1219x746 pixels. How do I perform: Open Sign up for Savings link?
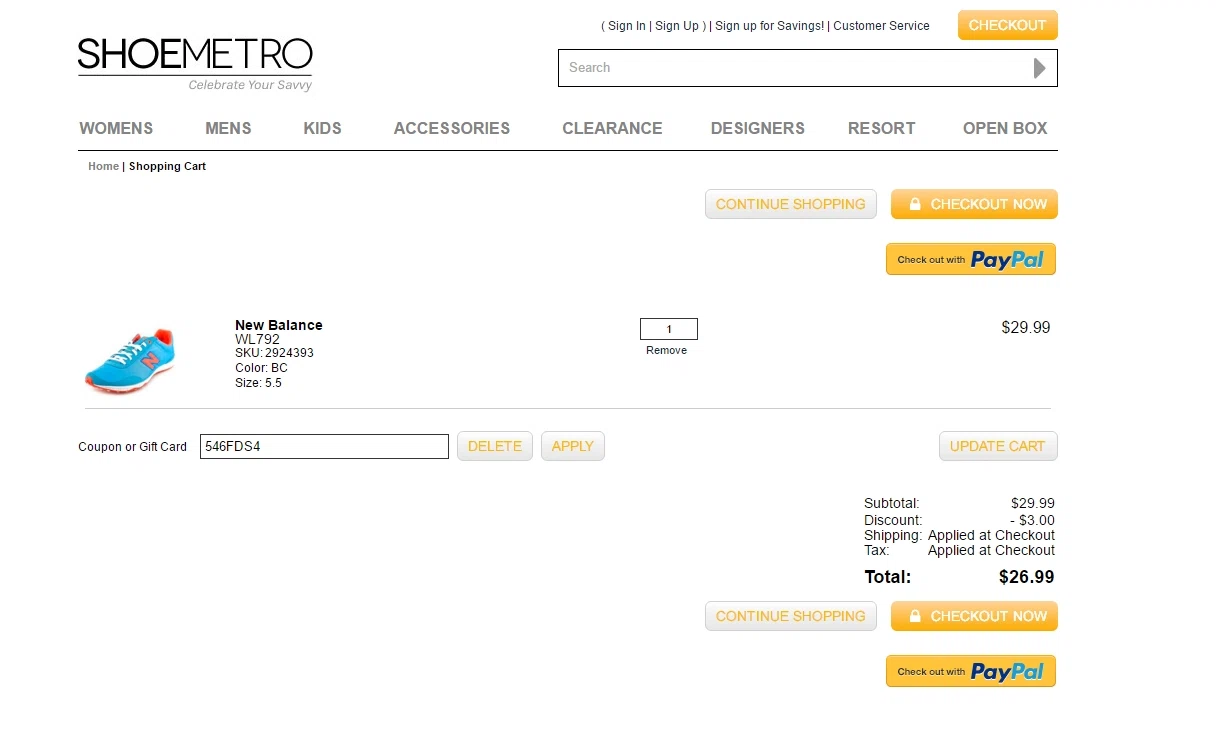[769, 26]
